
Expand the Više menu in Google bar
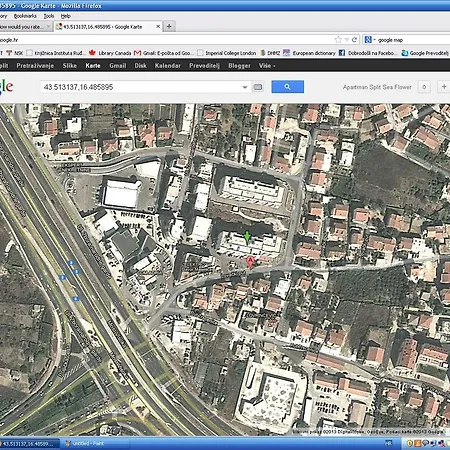[267, 66]
